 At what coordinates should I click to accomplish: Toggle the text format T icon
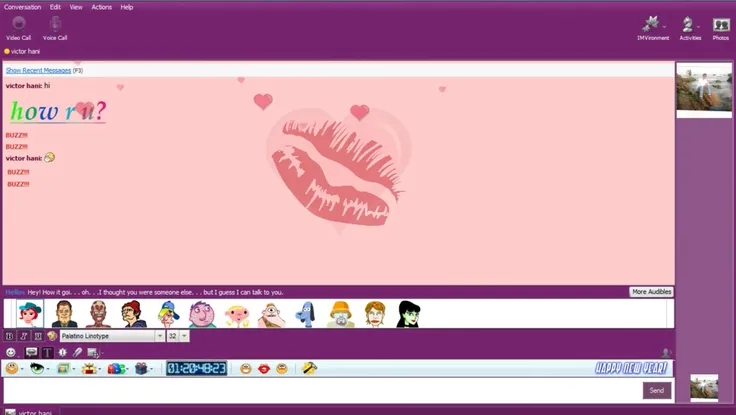pos(47,352)
